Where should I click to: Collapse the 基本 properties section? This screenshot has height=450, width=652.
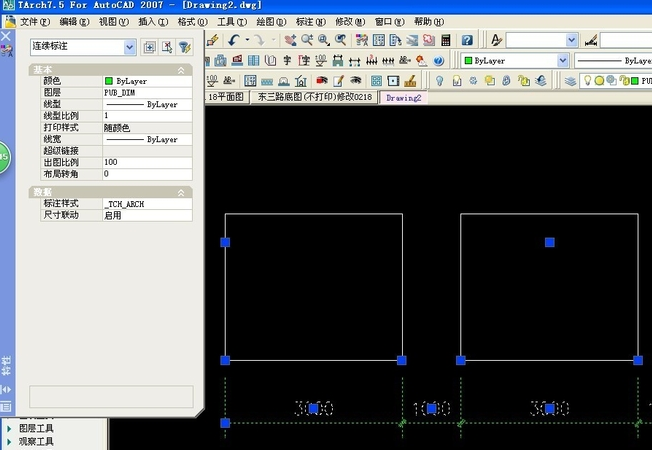coord(181,70)
